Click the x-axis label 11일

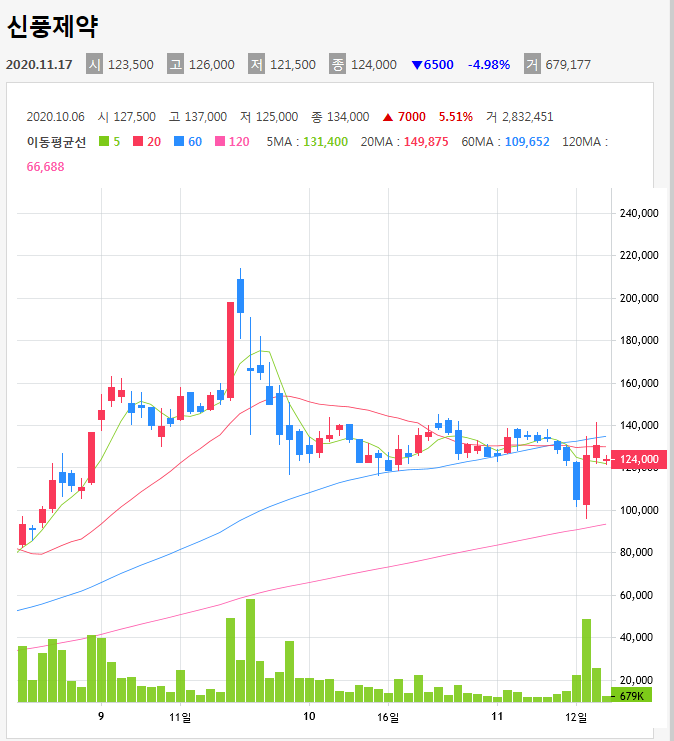[x=180, y=717]
